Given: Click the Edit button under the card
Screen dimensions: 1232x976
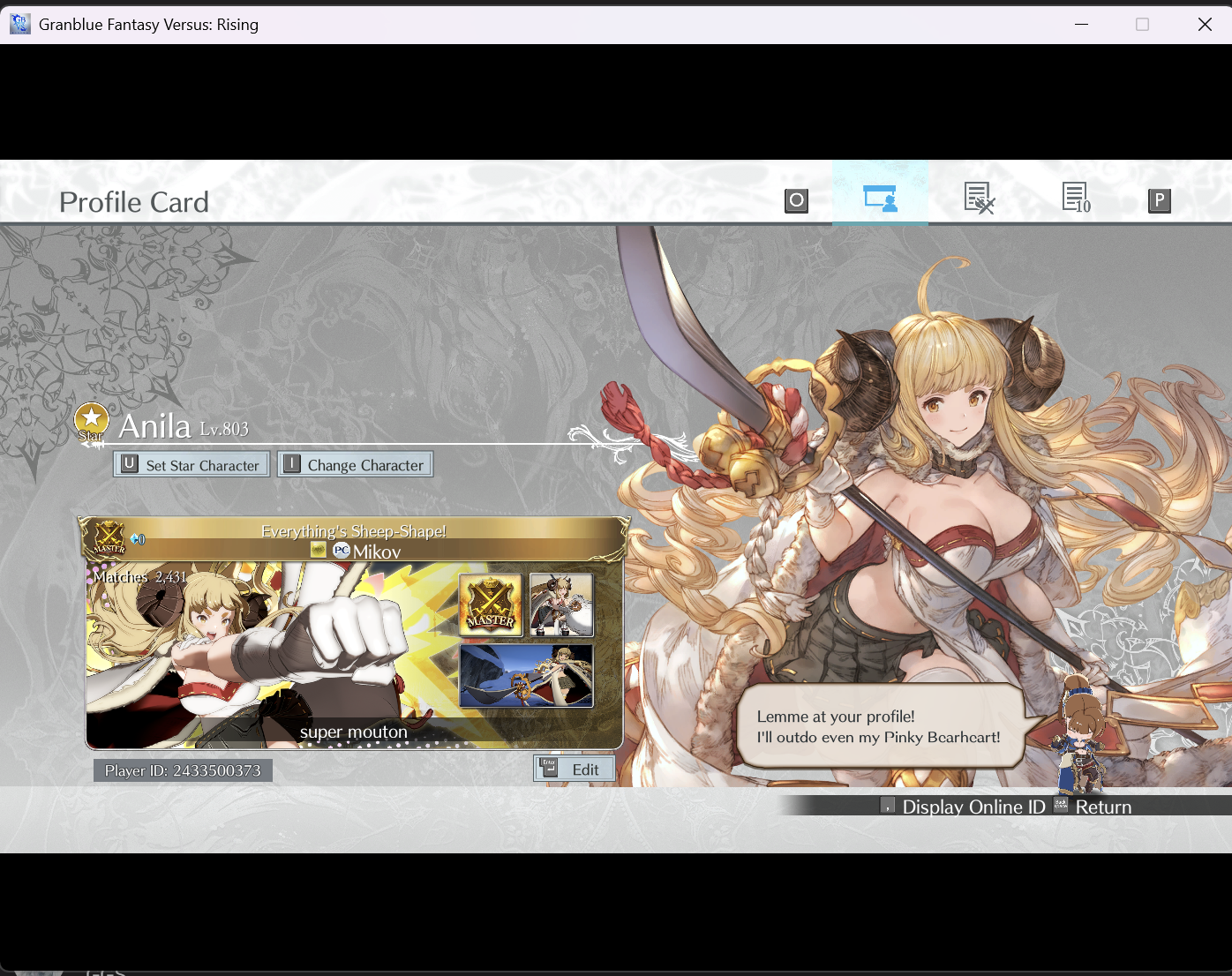Looking at the screenshot, I should coord(575,769).
